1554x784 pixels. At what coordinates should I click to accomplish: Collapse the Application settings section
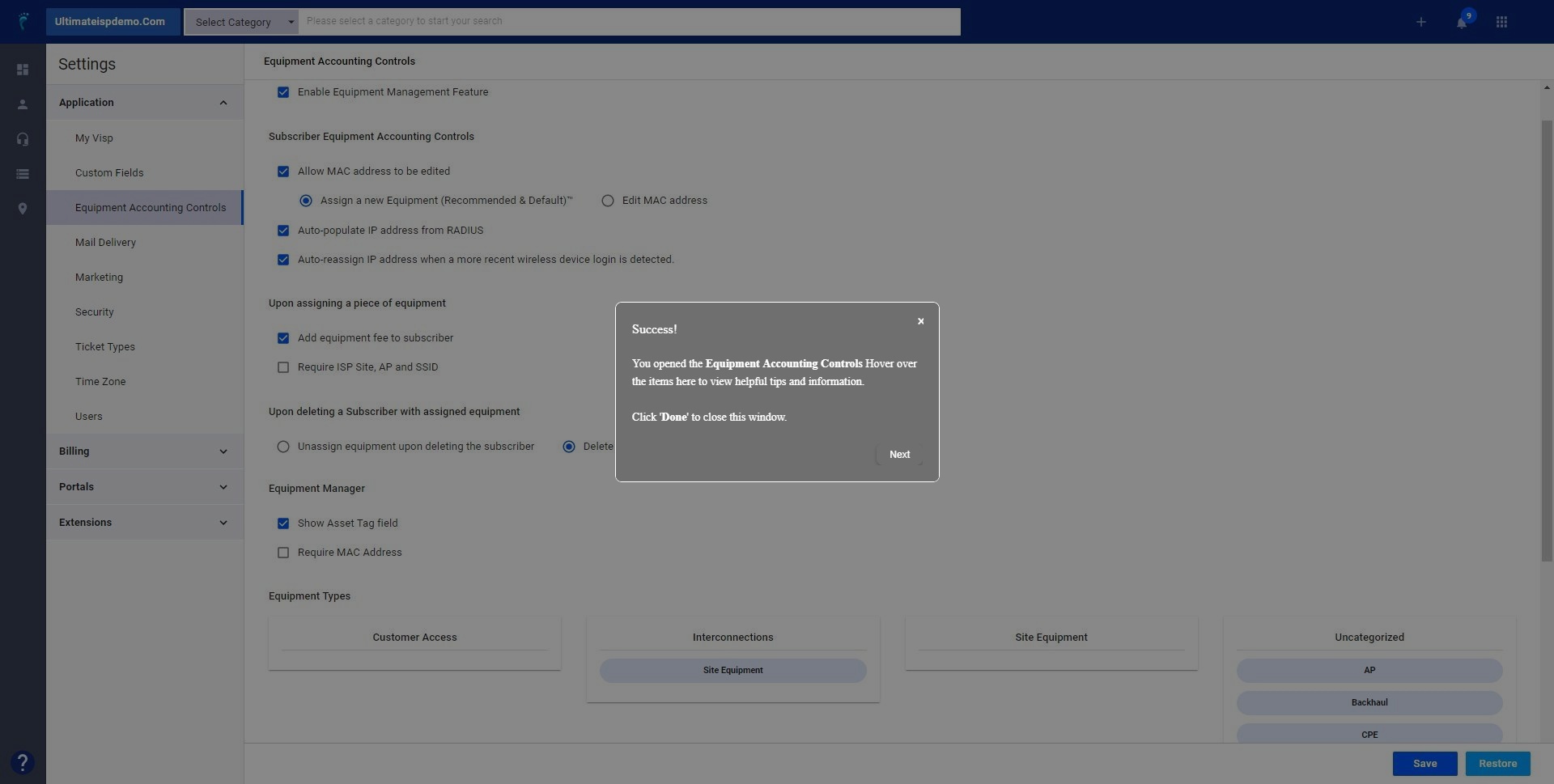click(144, 103)
